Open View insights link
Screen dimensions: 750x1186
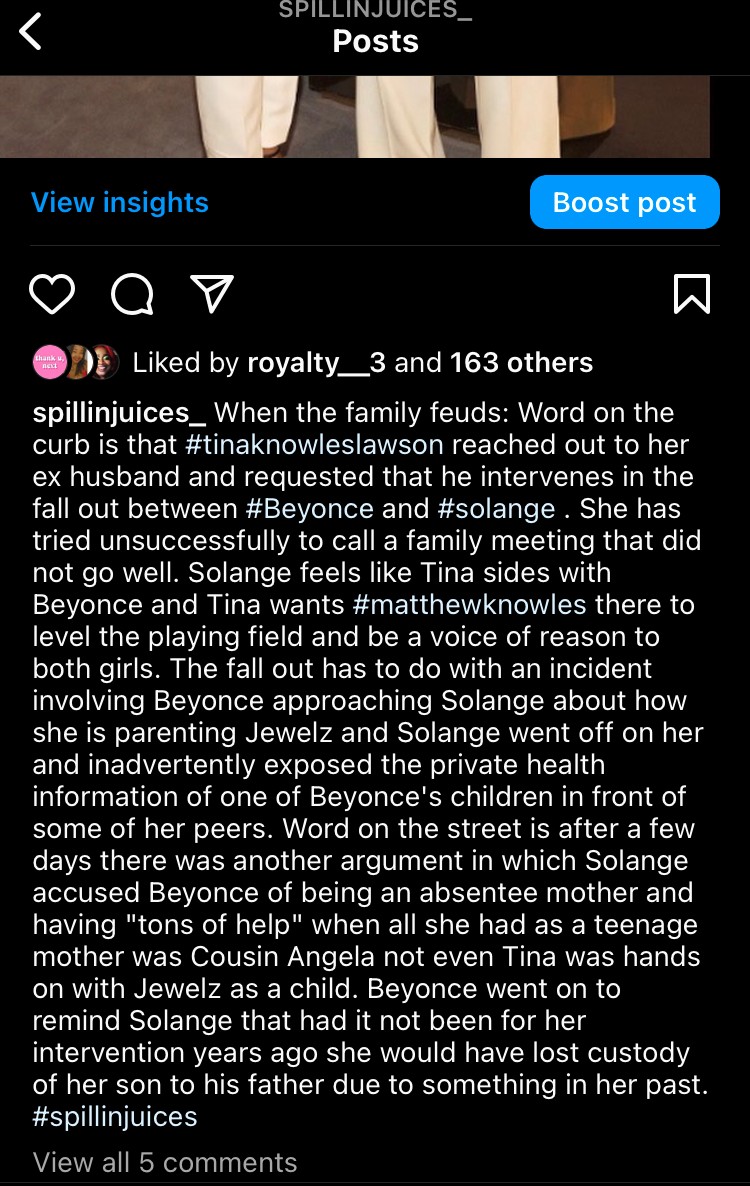120,202
